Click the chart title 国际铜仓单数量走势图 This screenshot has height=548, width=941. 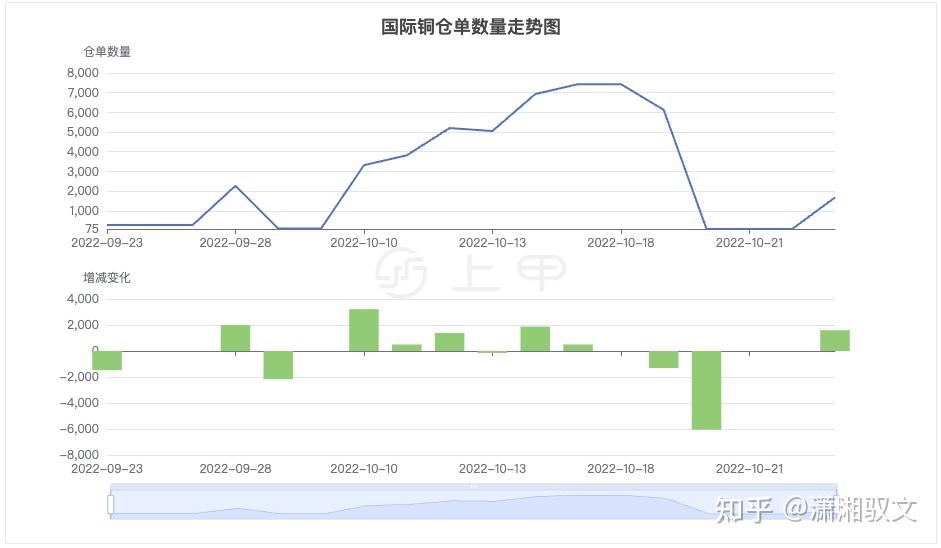coord(470,27)
